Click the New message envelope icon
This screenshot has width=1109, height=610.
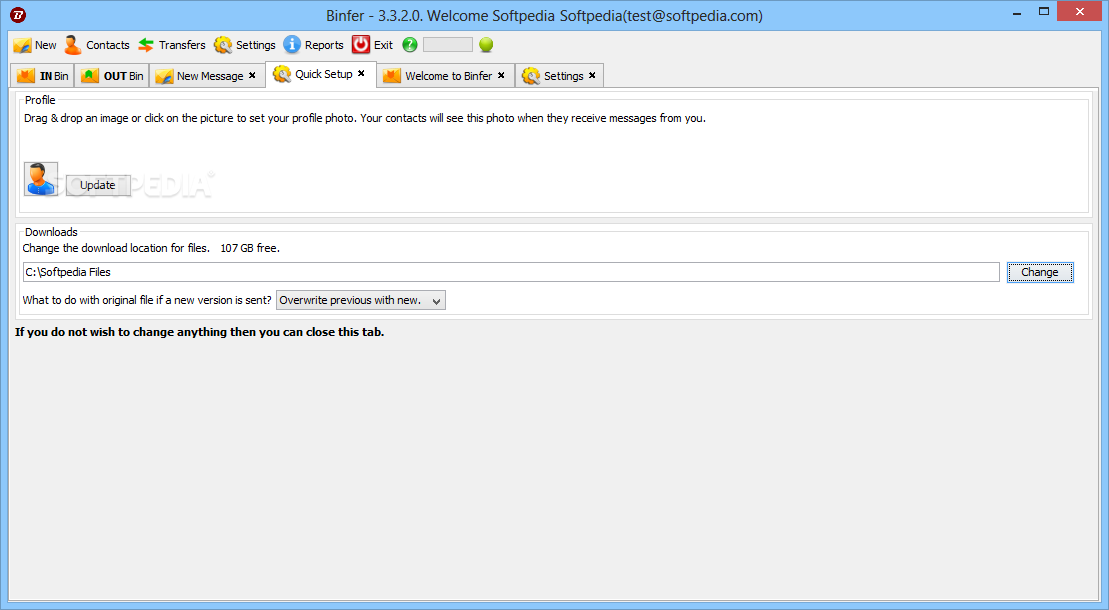pyautogui.click(x=22, y=45)
